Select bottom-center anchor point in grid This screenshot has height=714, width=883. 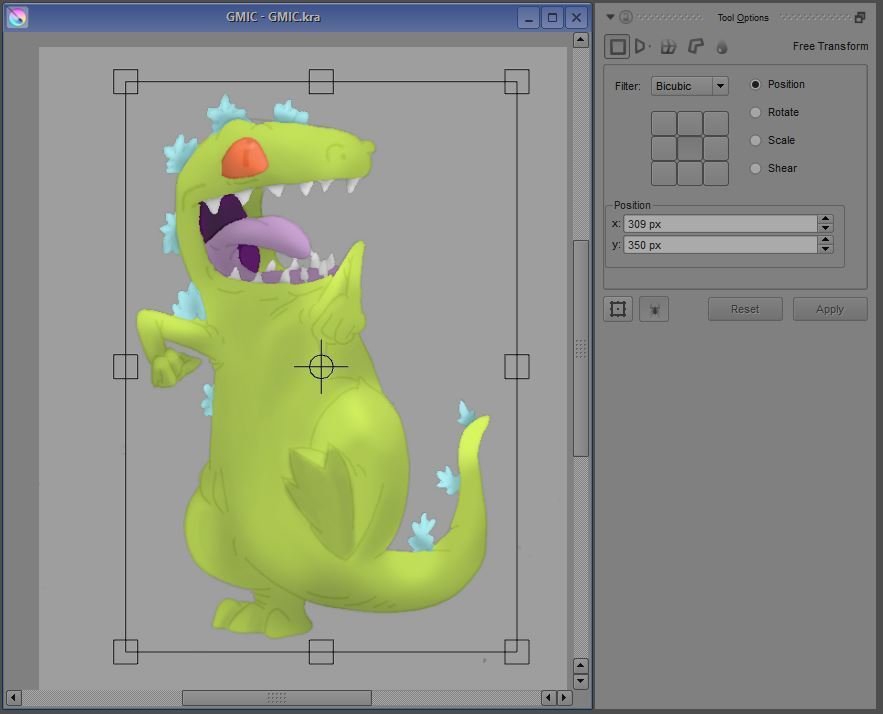point(690,173)
